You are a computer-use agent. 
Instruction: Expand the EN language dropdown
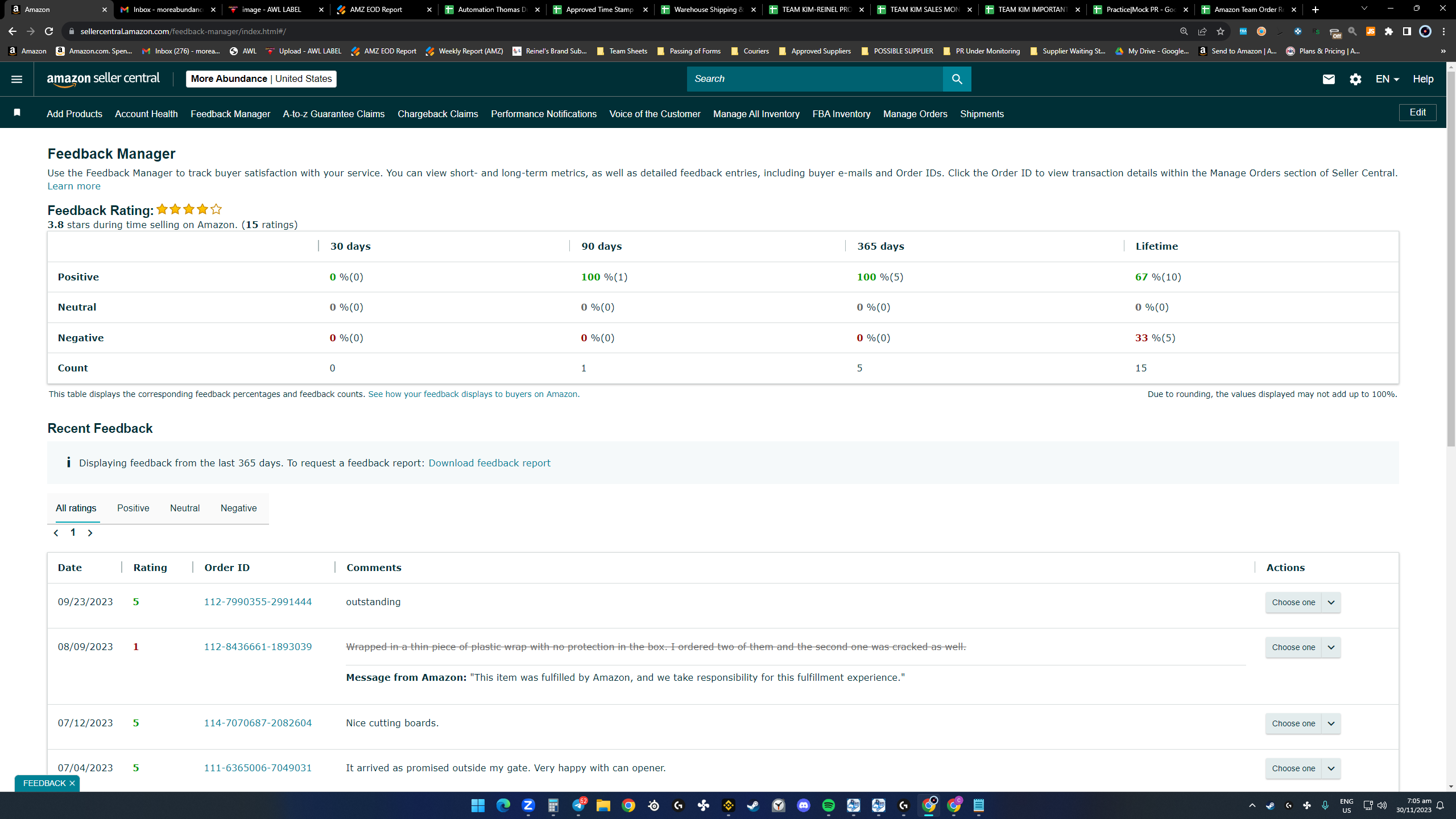pos(1387,79)
